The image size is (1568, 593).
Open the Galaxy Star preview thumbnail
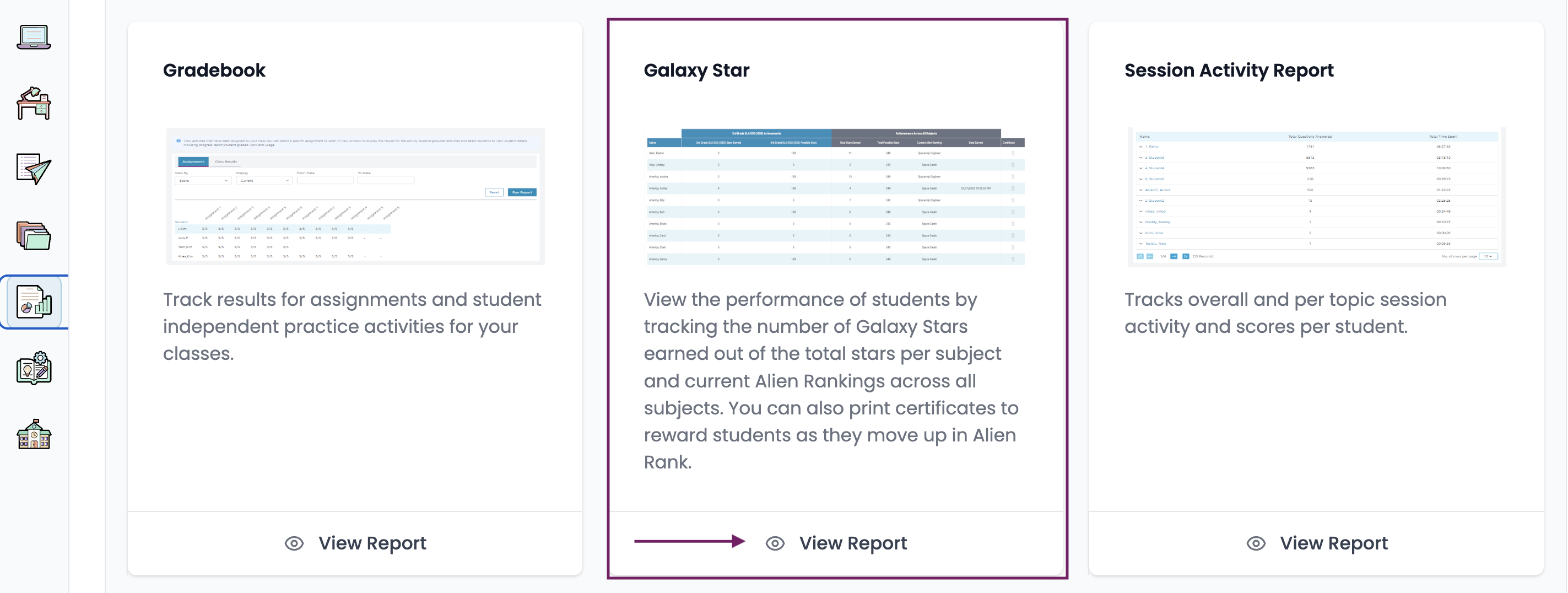[x=836, y=197]
